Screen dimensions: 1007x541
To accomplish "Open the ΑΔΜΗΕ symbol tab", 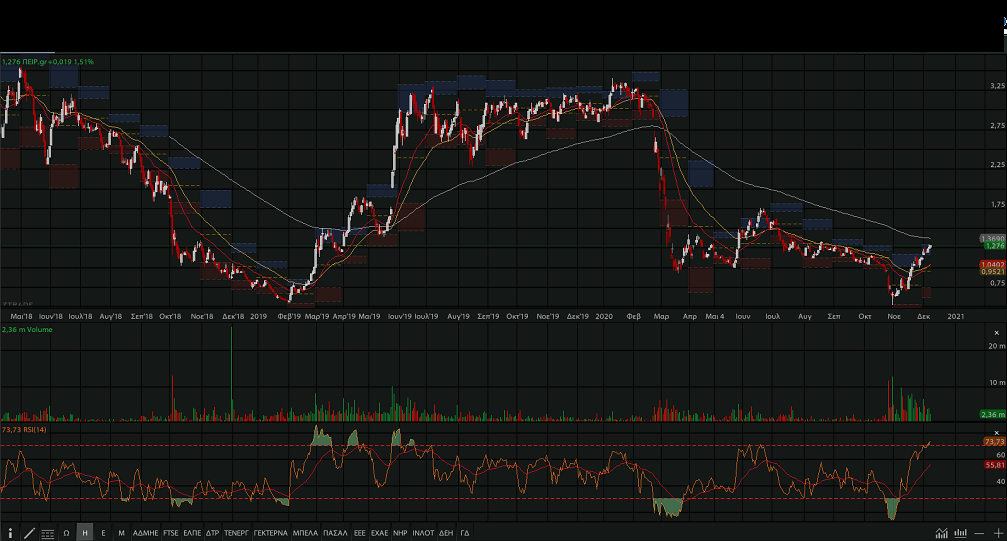I will pos(146,533).
